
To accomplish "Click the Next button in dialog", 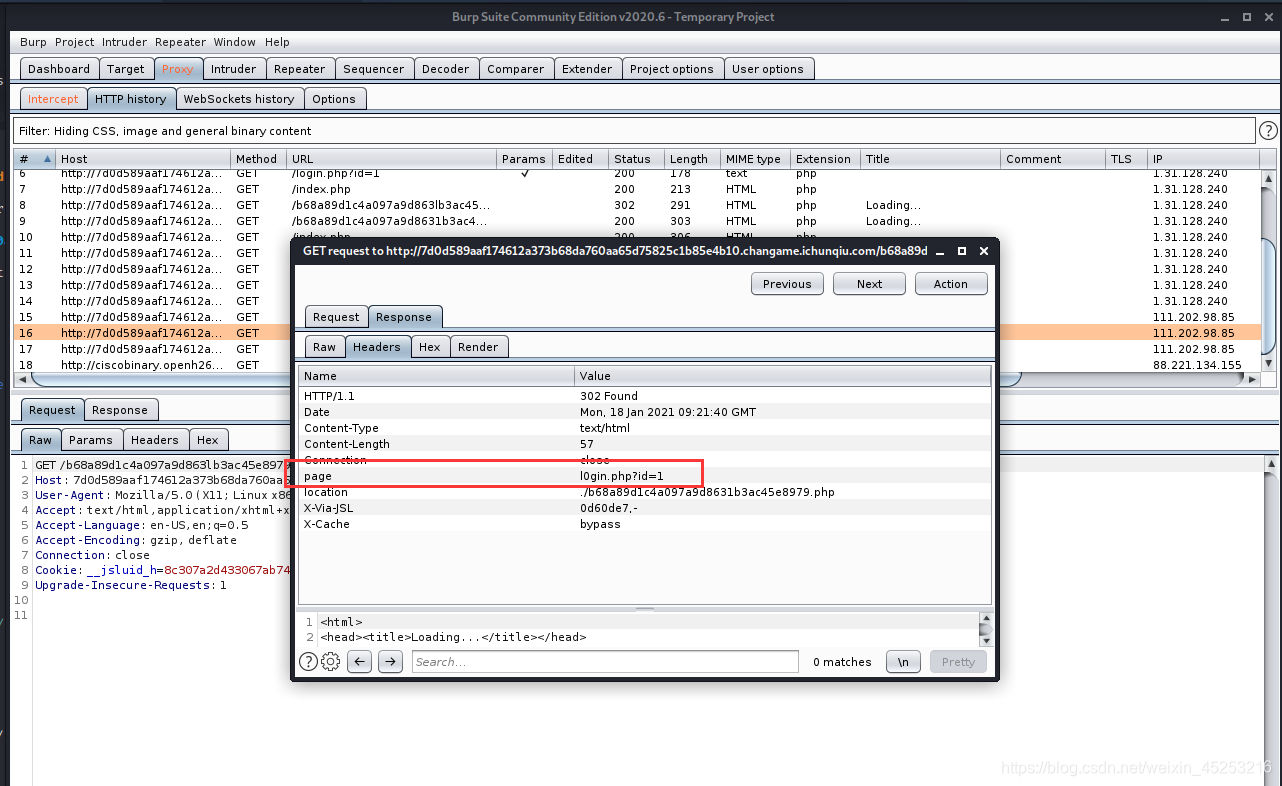I will point(869,283).
